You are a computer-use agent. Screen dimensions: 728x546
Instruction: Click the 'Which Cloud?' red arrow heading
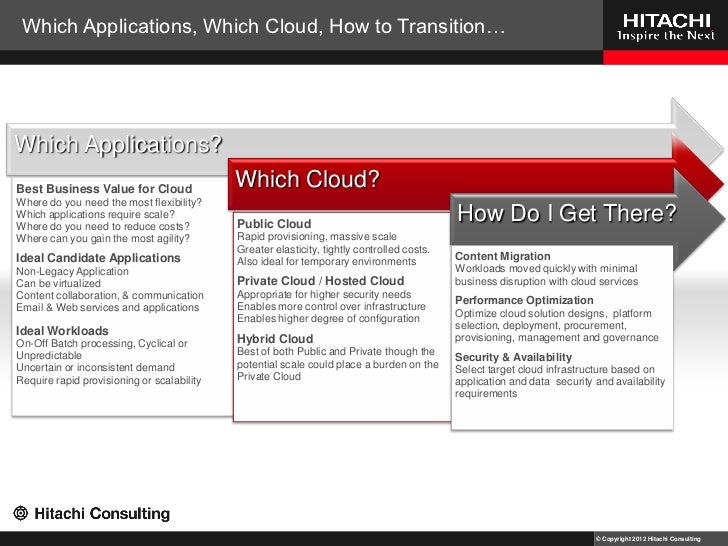pyautogui.click(x=307, y=179)
